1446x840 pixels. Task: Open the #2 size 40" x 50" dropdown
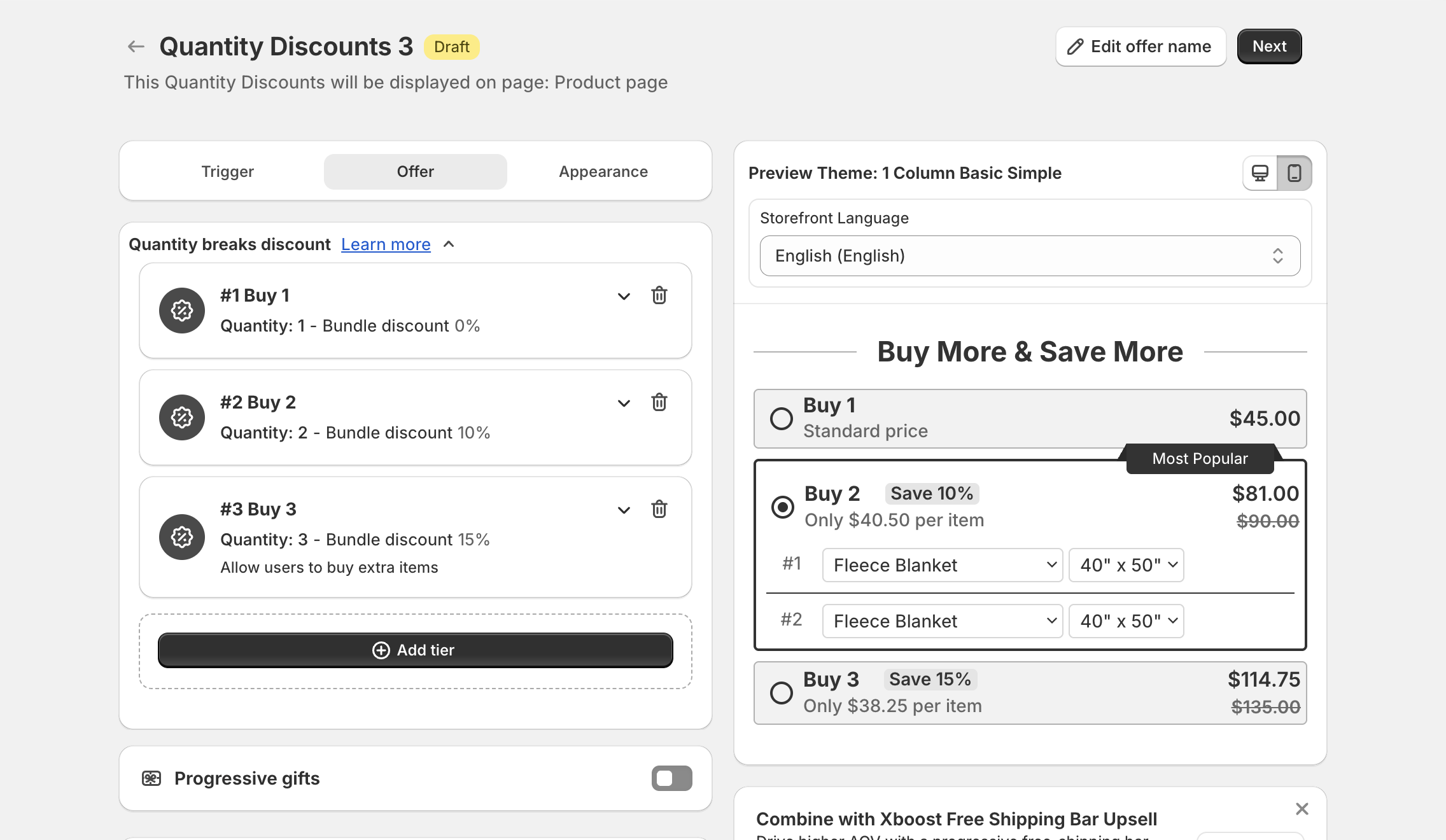(1127, 621)
